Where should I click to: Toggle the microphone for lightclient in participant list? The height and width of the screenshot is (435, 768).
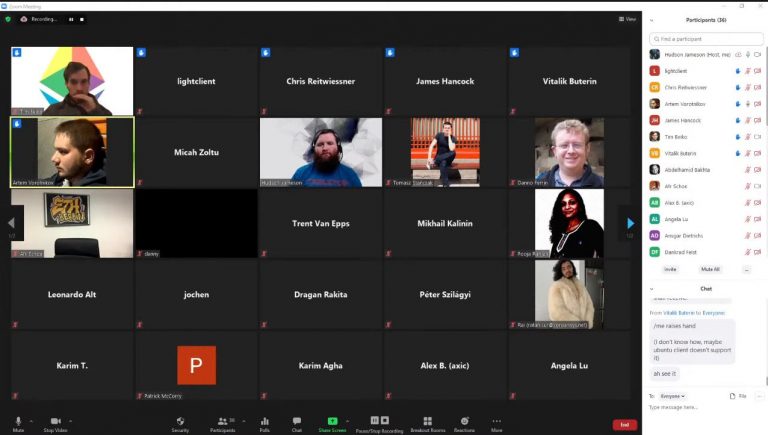(748, 71)
